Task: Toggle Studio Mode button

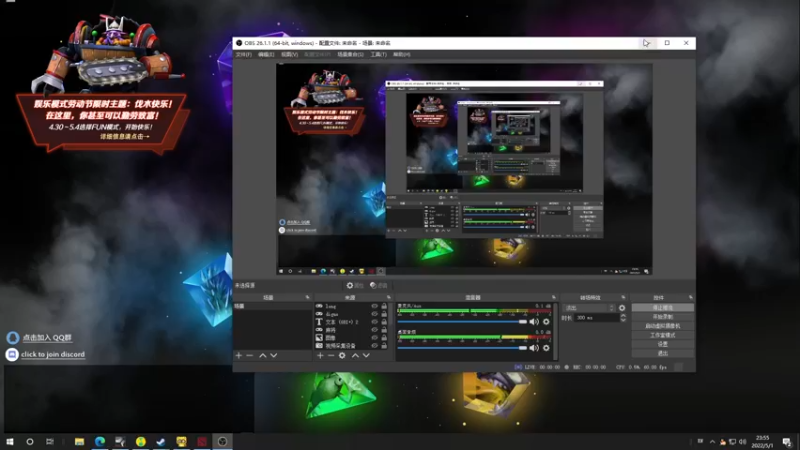Action: (x=663, y=335)
